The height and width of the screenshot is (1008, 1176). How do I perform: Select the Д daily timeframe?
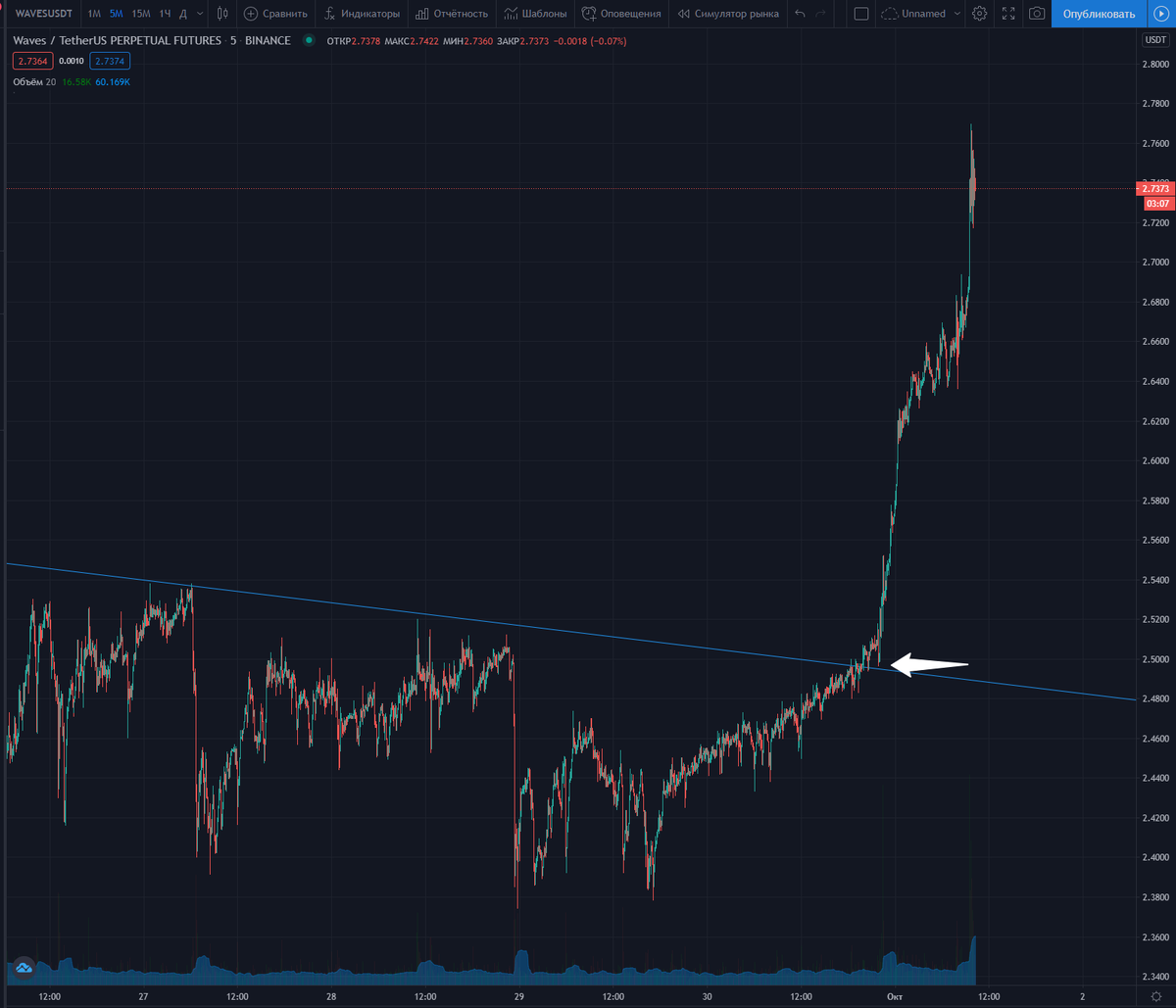pos(182,14)
